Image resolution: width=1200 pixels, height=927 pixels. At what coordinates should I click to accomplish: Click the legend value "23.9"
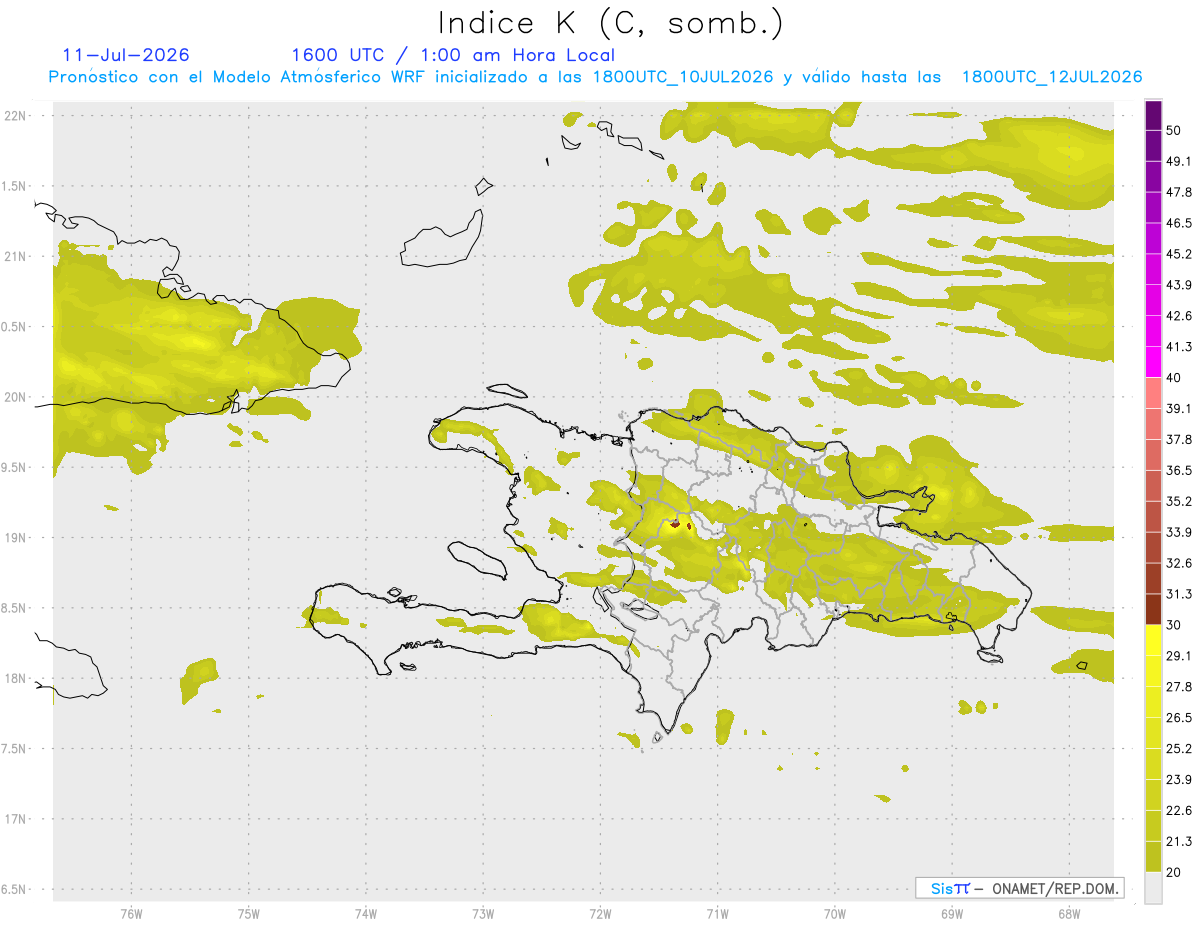1179,779
